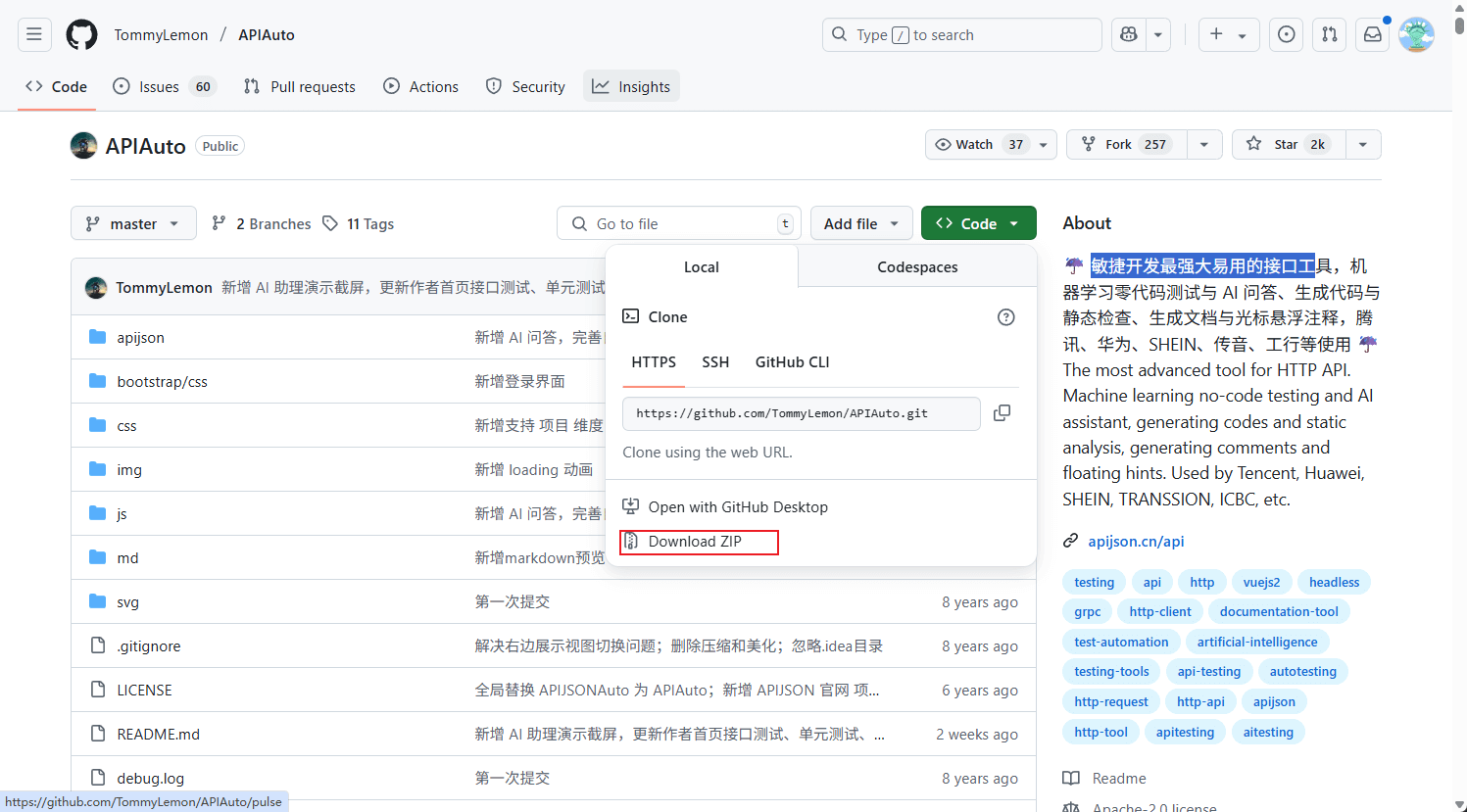Open the apijson folder
This screenshot has height=812, width=1467.
140,338
